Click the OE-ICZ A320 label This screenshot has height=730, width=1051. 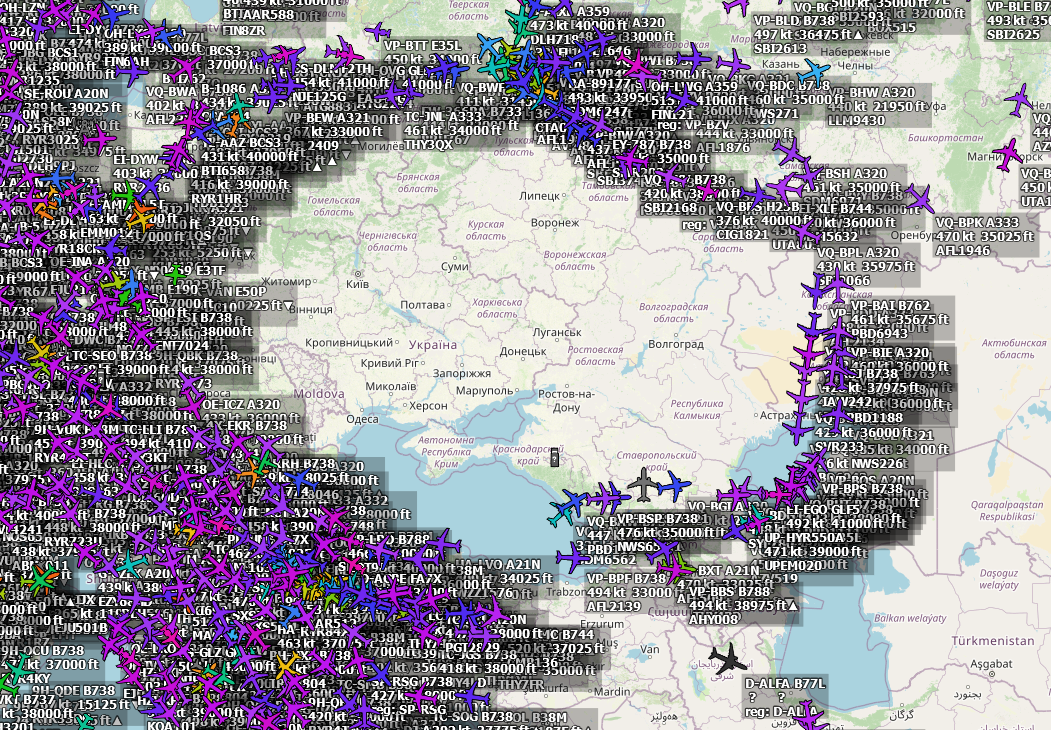[x=241, y=405]
